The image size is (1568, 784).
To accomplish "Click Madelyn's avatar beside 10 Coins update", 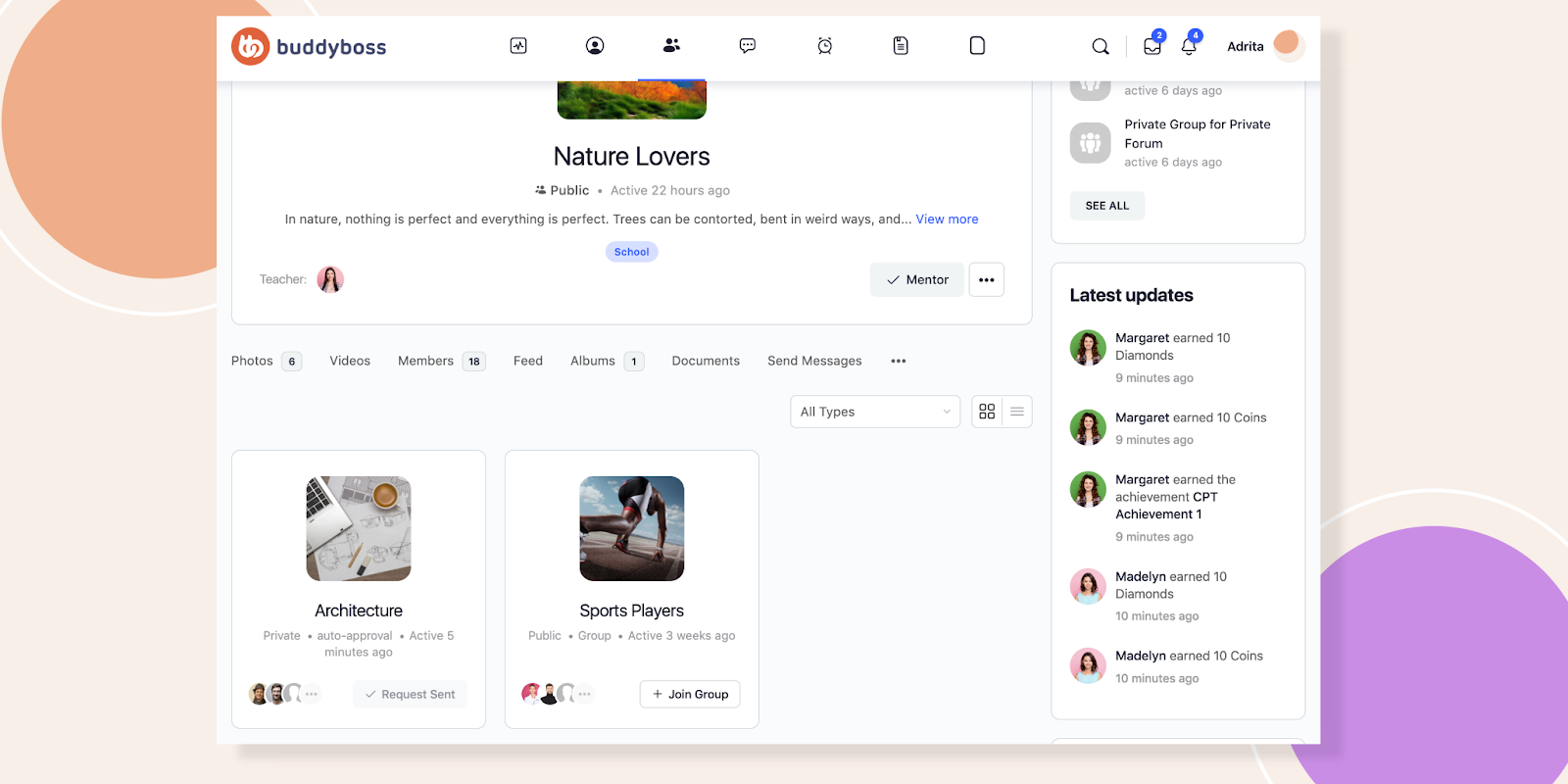I will [x=1088, y=665].
